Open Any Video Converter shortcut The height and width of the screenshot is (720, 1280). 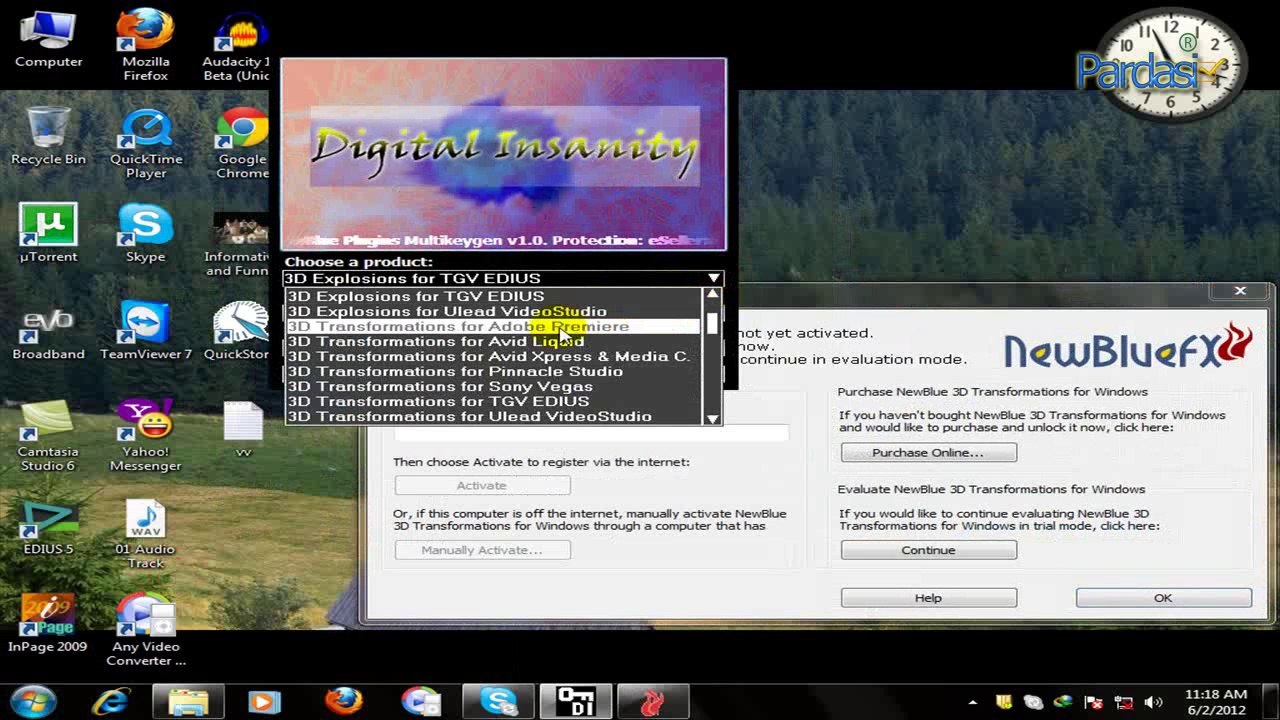146,631
